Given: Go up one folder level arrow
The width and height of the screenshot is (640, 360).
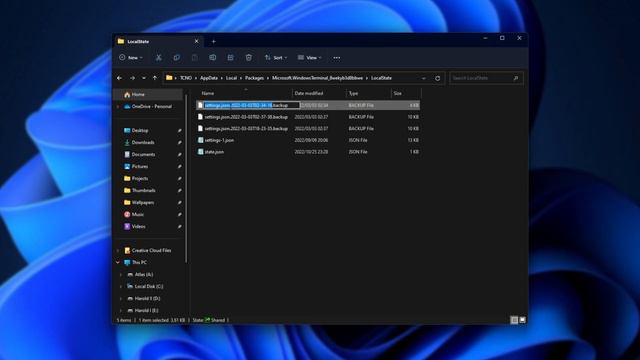Looking at the screenshot, I should [x=155, y=78].
